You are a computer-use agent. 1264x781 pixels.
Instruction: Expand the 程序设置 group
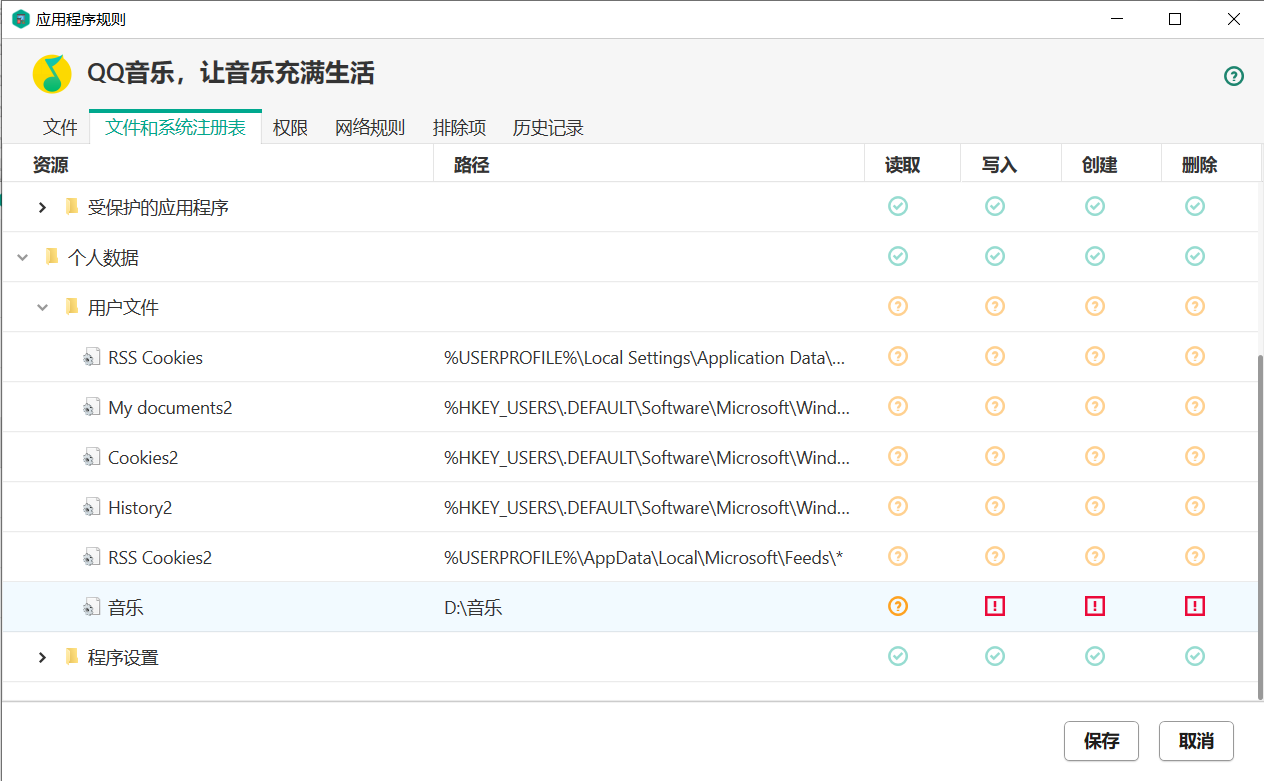42,657
